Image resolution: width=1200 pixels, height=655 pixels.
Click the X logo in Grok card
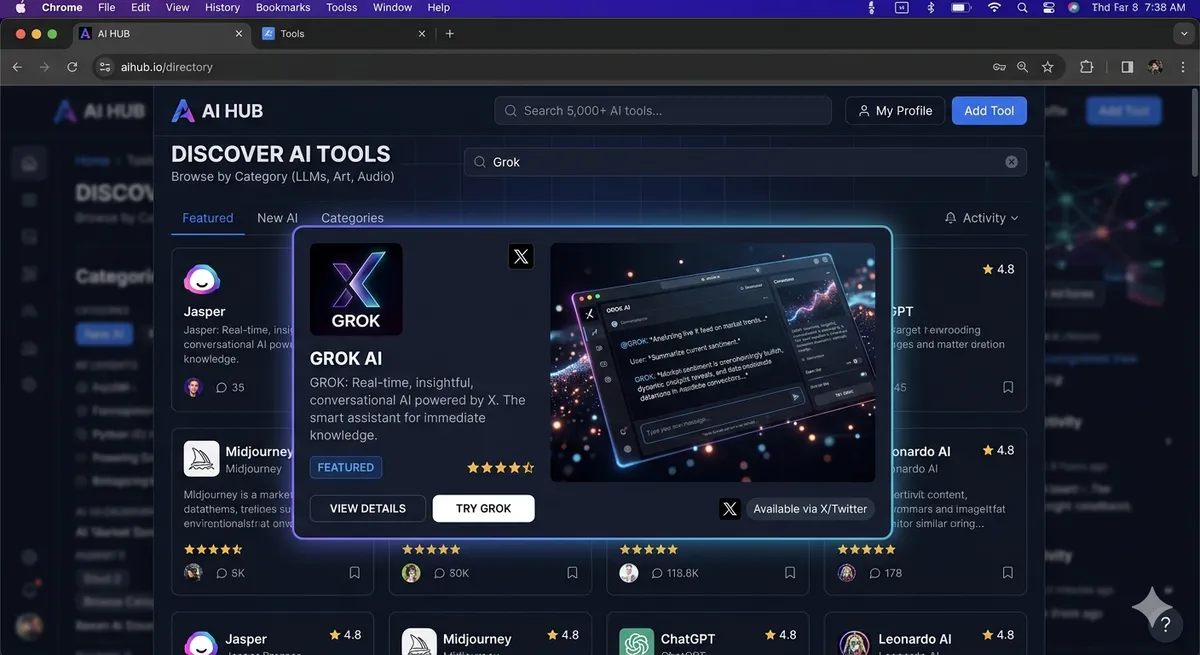tap(521, 257)
